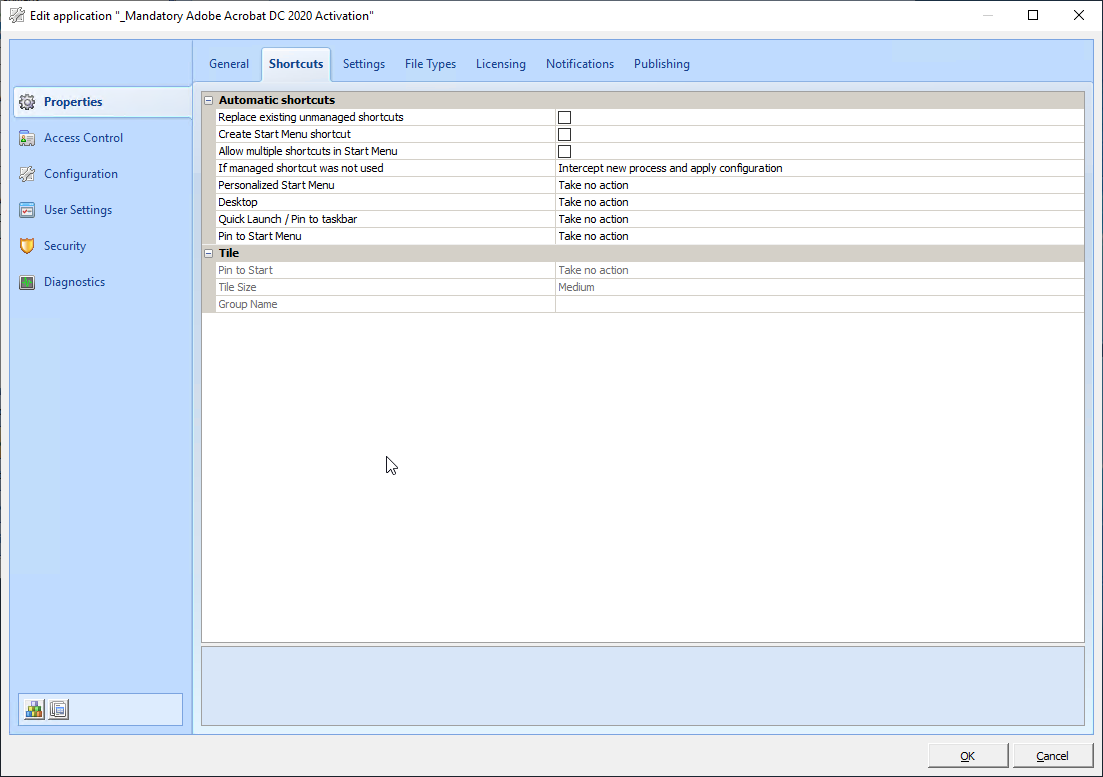Click the Security shield icon

(x=27, y=246)
